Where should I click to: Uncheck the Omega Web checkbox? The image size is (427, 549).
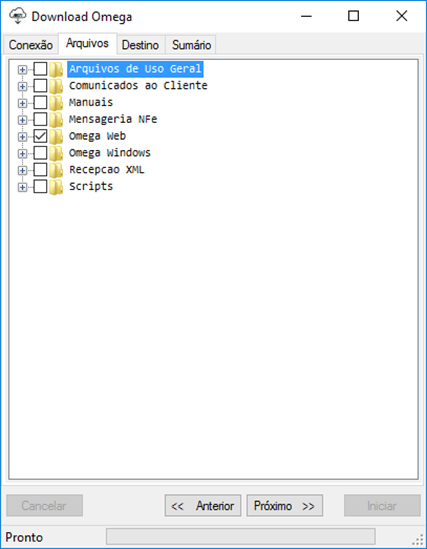click(40, 136)
